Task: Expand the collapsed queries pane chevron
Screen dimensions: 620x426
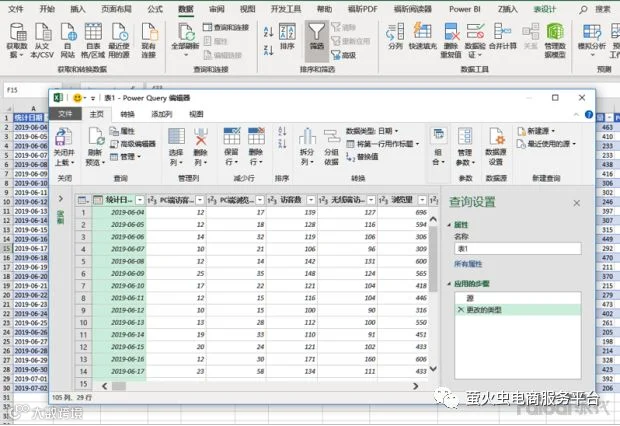Action: click(60, 199)
